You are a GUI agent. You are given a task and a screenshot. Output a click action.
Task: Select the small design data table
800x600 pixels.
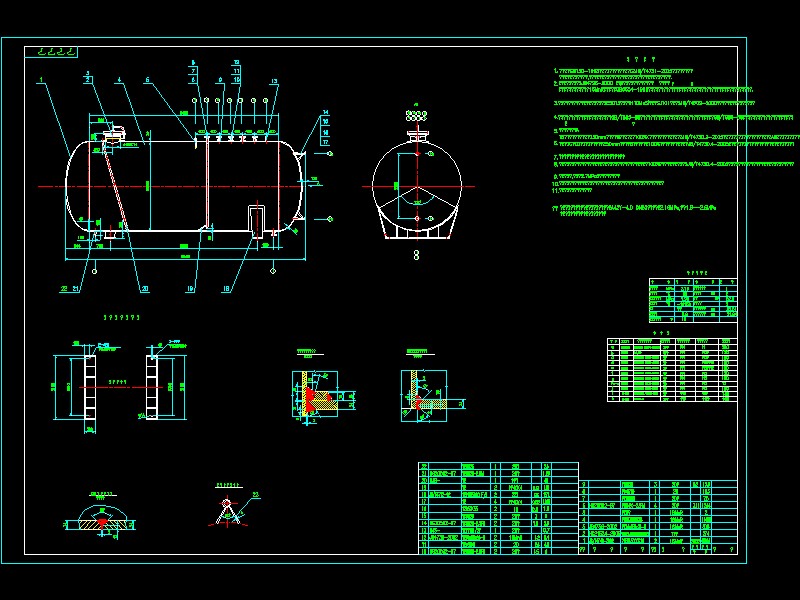[x=693, y=301]
